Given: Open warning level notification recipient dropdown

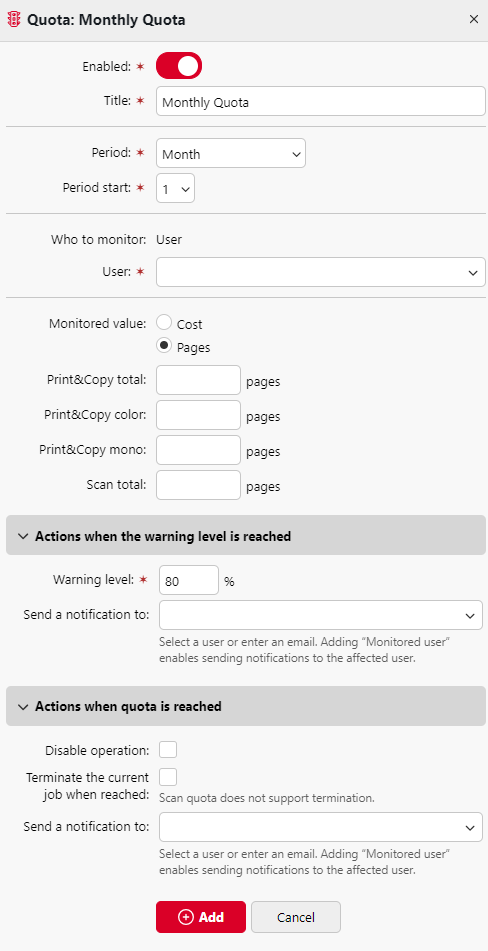Looking at the screenshot, I should [x=321, y=615].
